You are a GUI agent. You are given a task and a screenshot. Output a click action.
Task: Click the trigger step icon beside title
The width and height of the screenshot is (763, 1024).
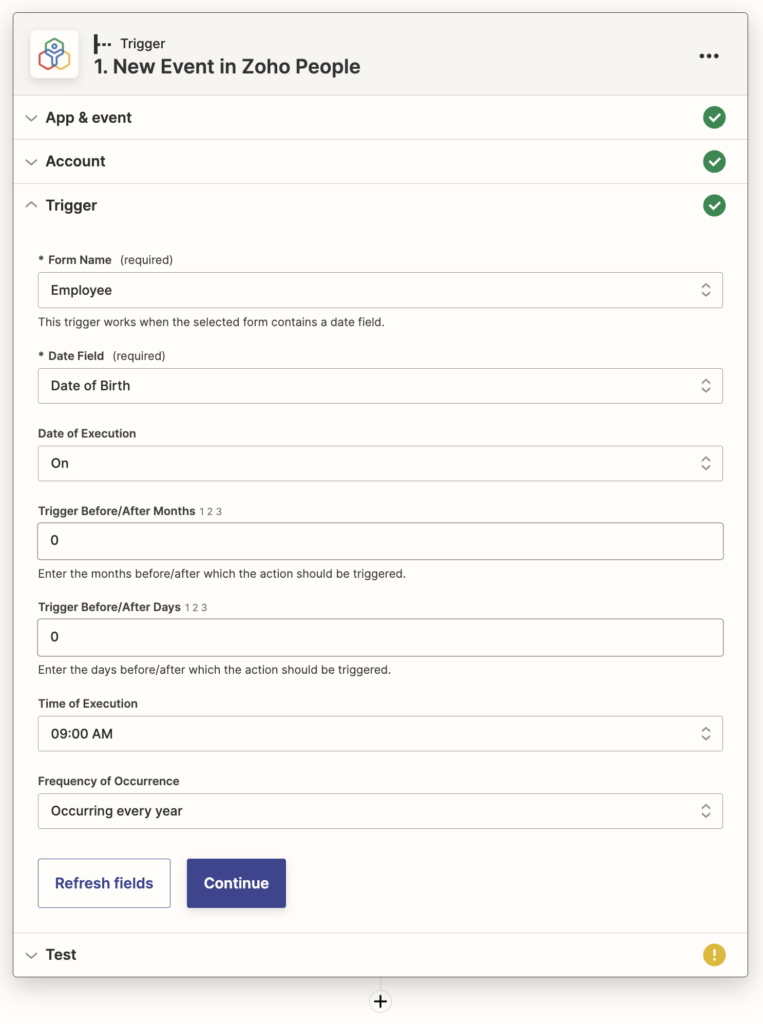tap(102, 44)
